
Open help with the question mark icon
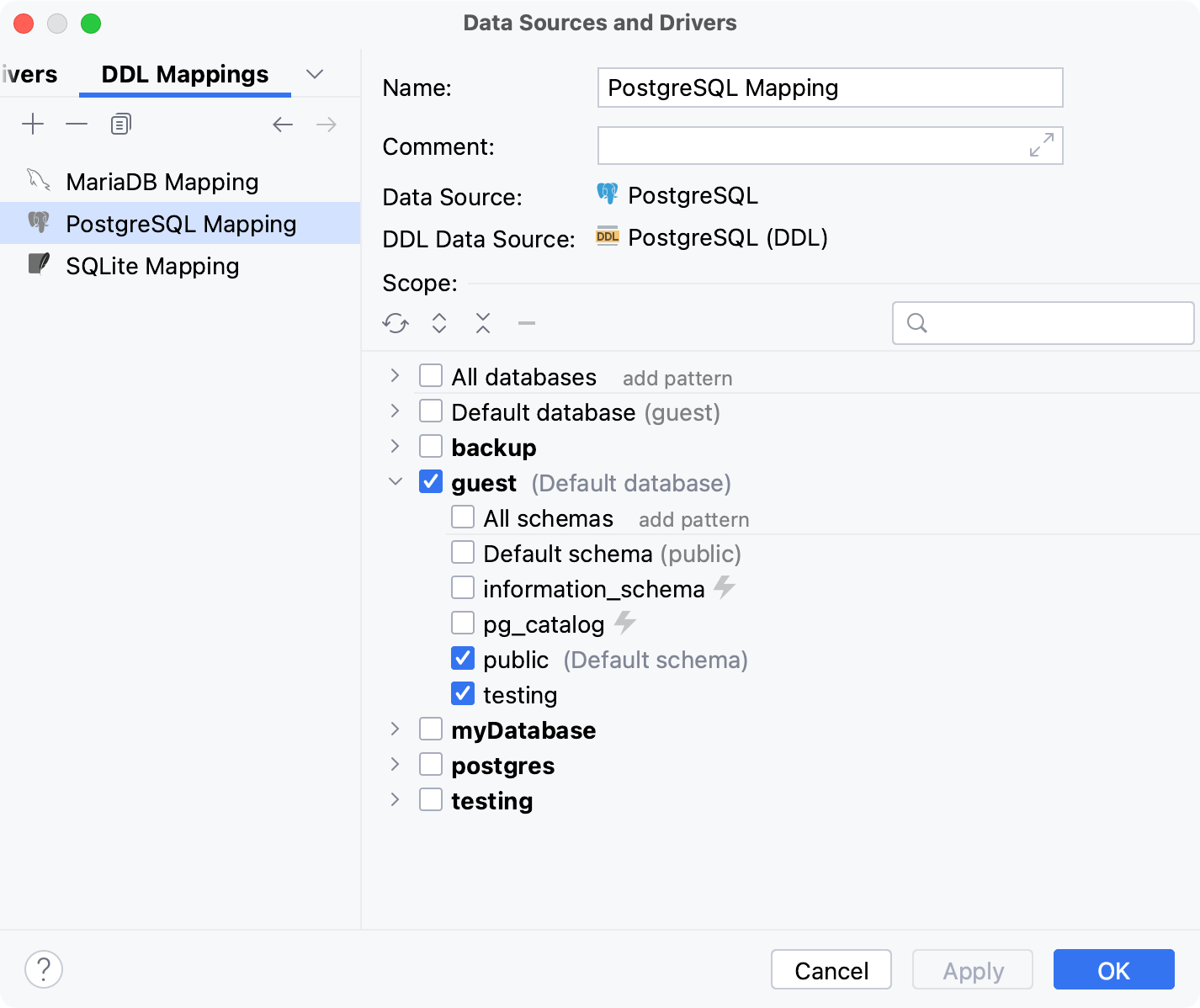pyautogui.click(x=43, y=969)
